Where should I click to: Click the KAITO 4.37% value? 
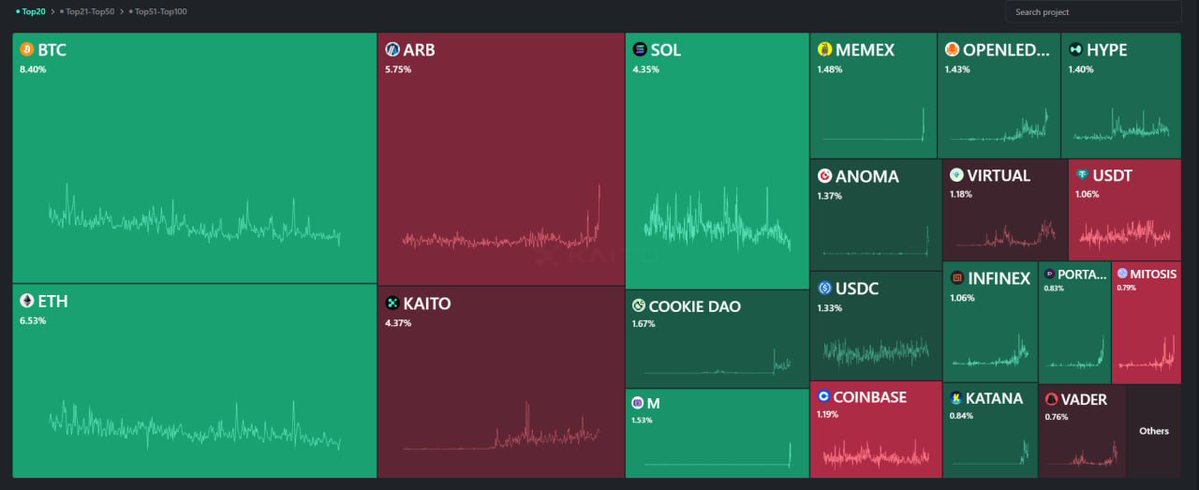click(x=398, y=323)
